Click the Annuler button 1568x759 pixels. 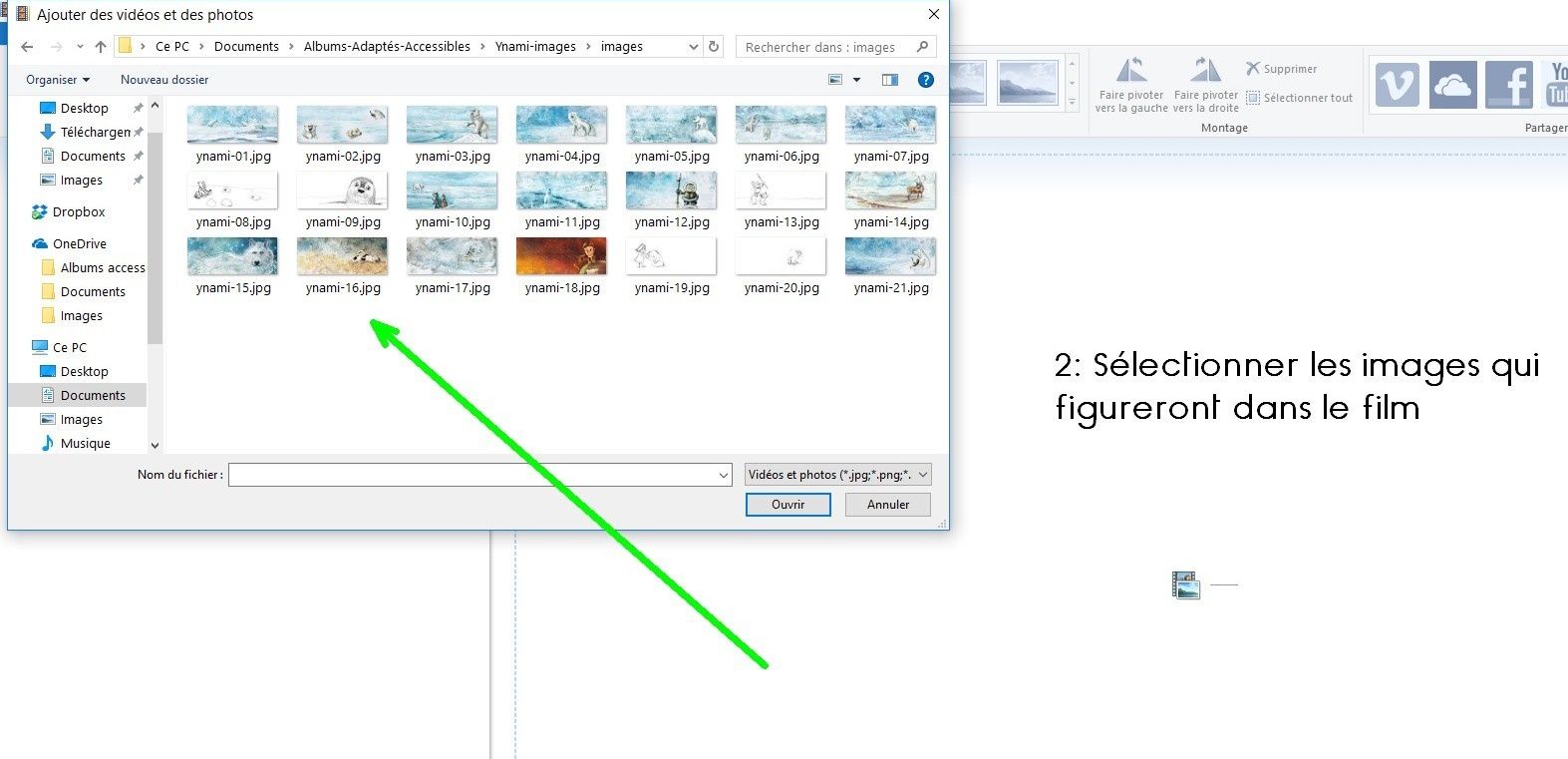(888, 505)
